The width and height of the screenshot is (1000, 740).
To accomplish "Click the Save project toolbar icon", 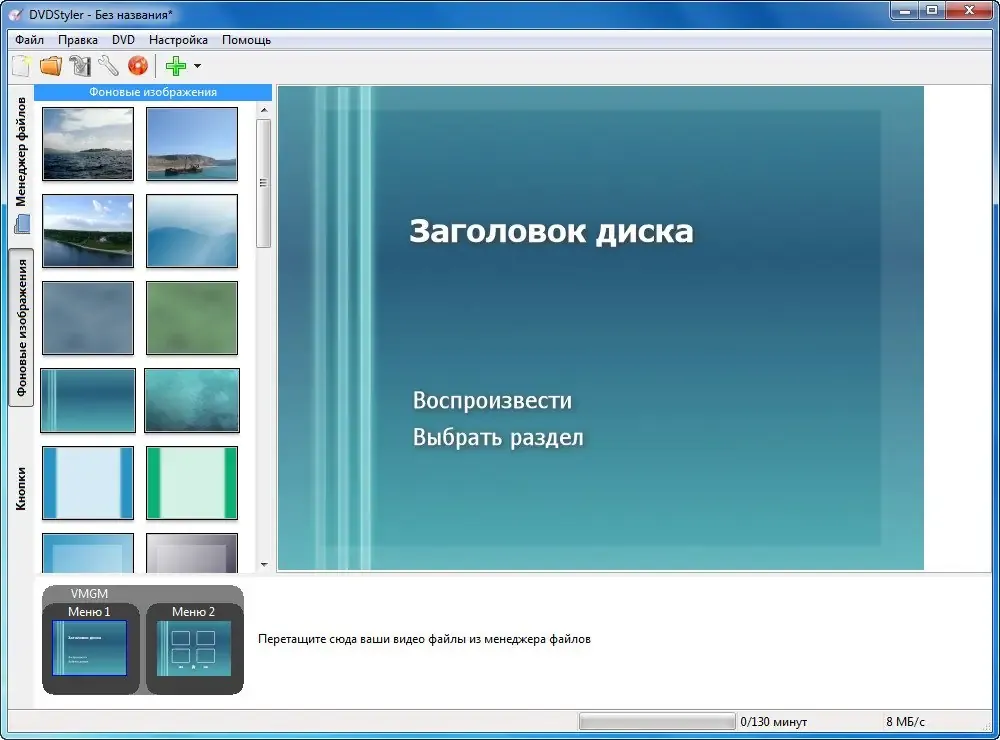I will pyautogui.click(x=80, y=66).
